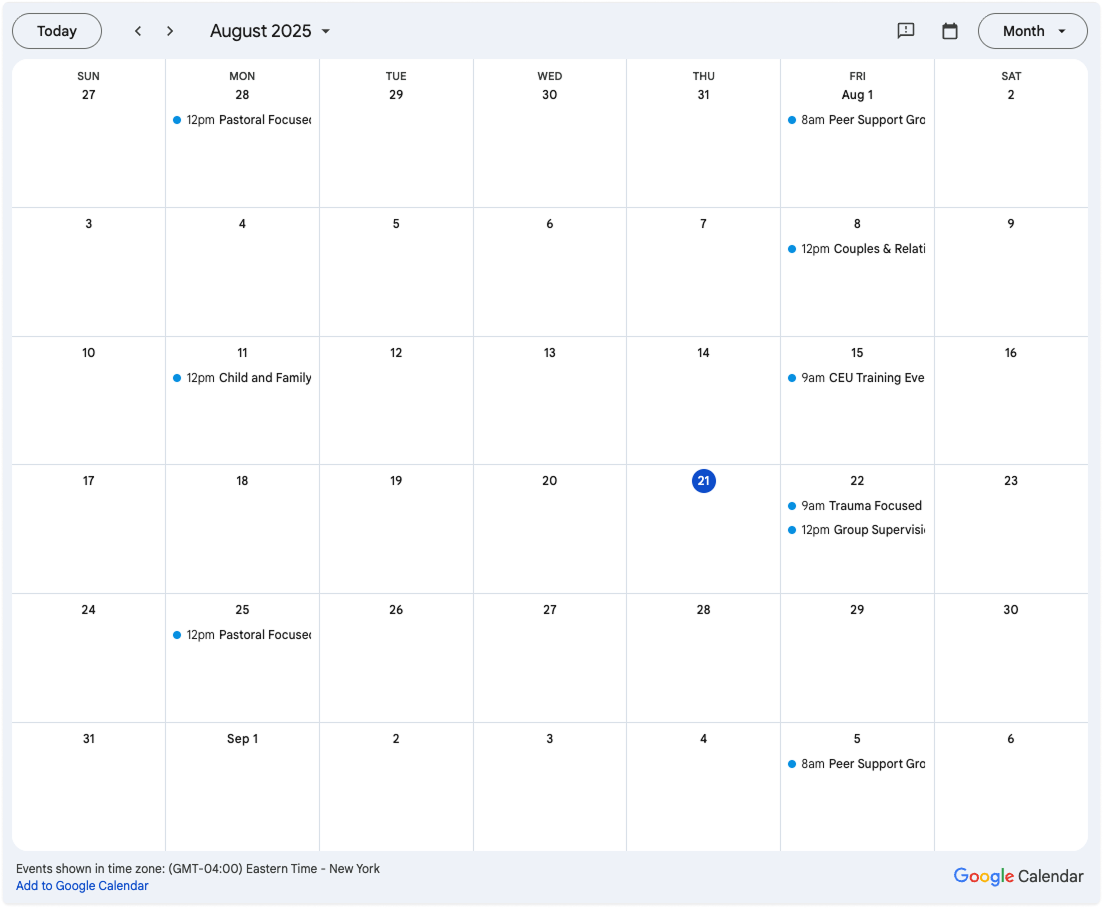The width and height of the screenshot is (1103, 908).
Task: Click the Google Calendar logo
Action: pyautogui.click(x=1018, y=876)
